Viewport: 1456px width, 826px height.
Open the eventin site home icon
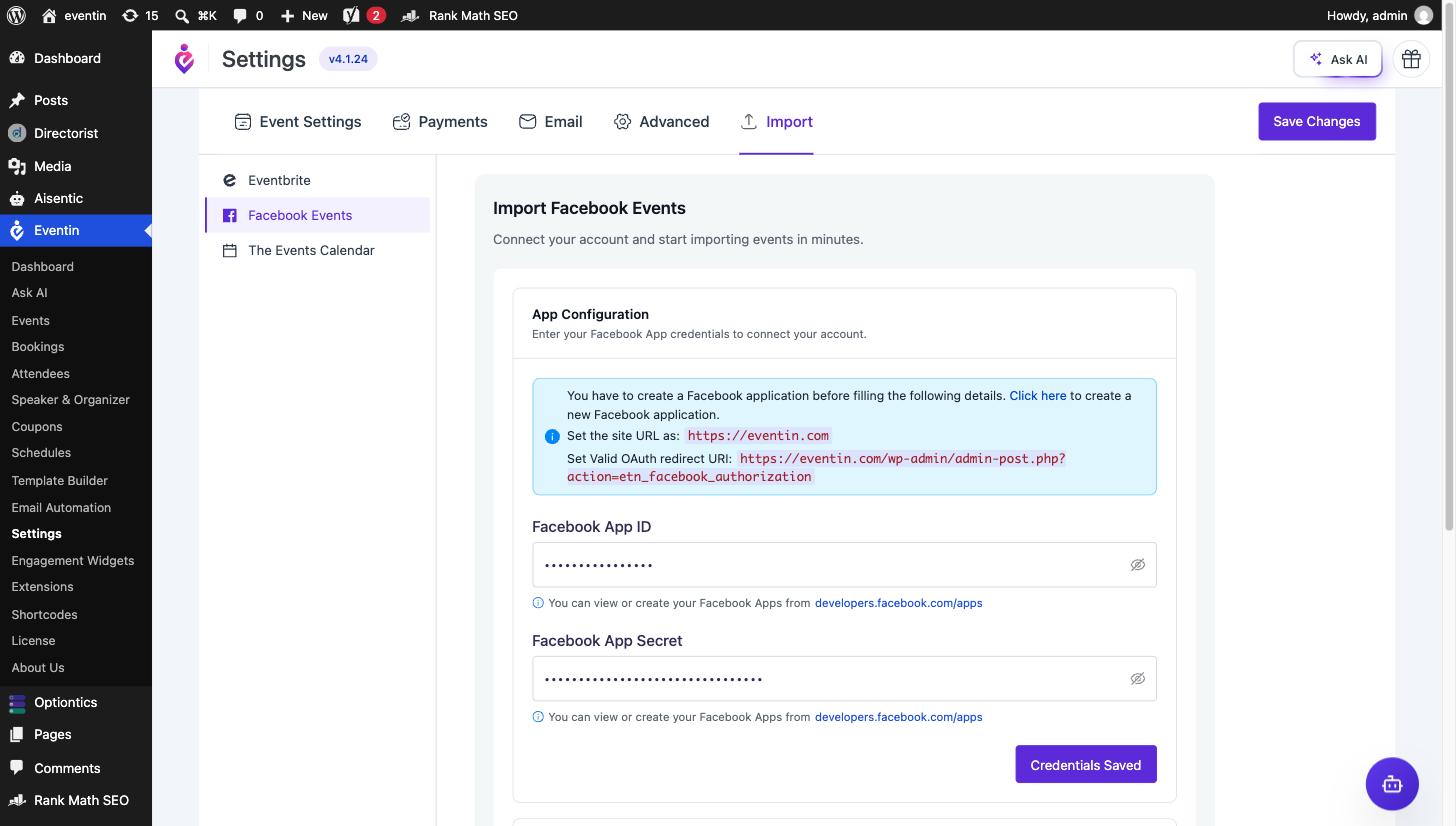(x=50, y=15)
